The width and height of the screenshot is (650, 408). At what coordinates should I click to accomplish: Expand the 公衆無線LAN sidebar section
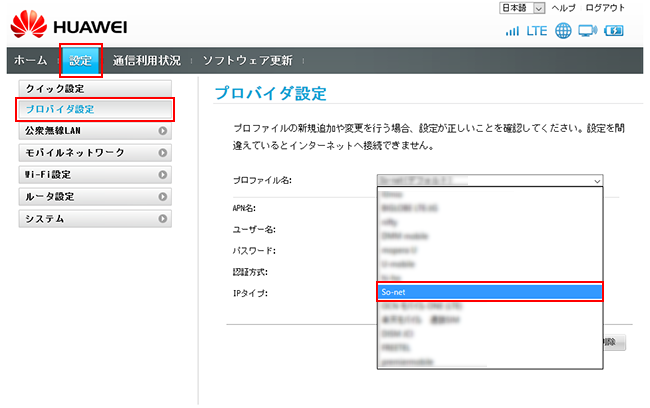[95, 131]
